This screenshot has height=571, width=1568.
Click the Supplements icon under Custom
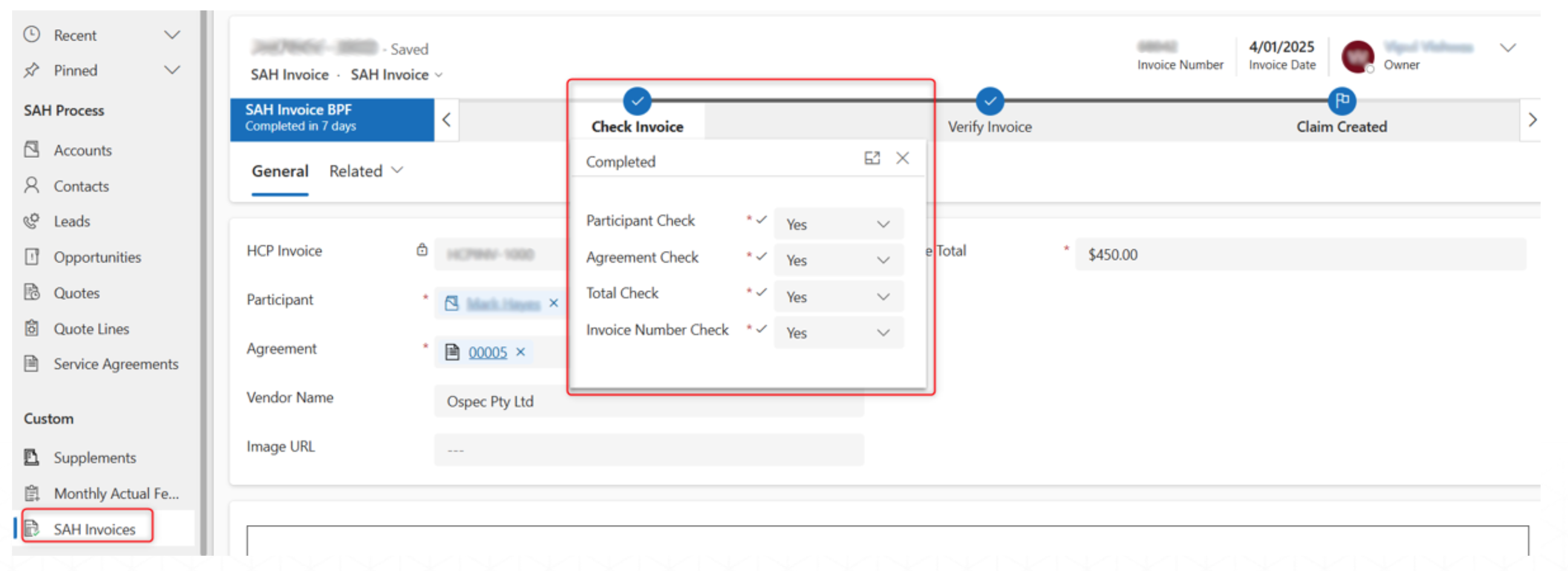click(x=31, y=457)
